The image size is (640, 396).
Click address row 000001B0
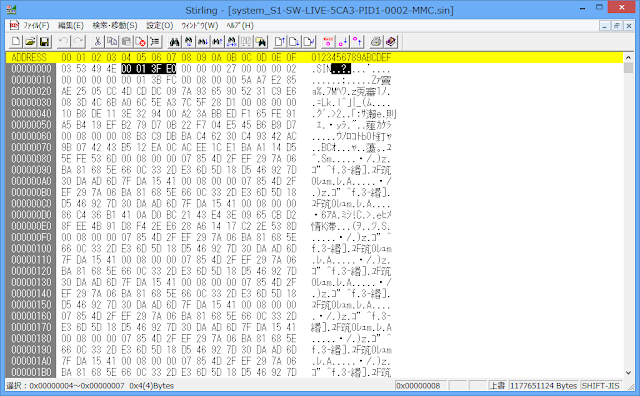[x=31, y=372]
